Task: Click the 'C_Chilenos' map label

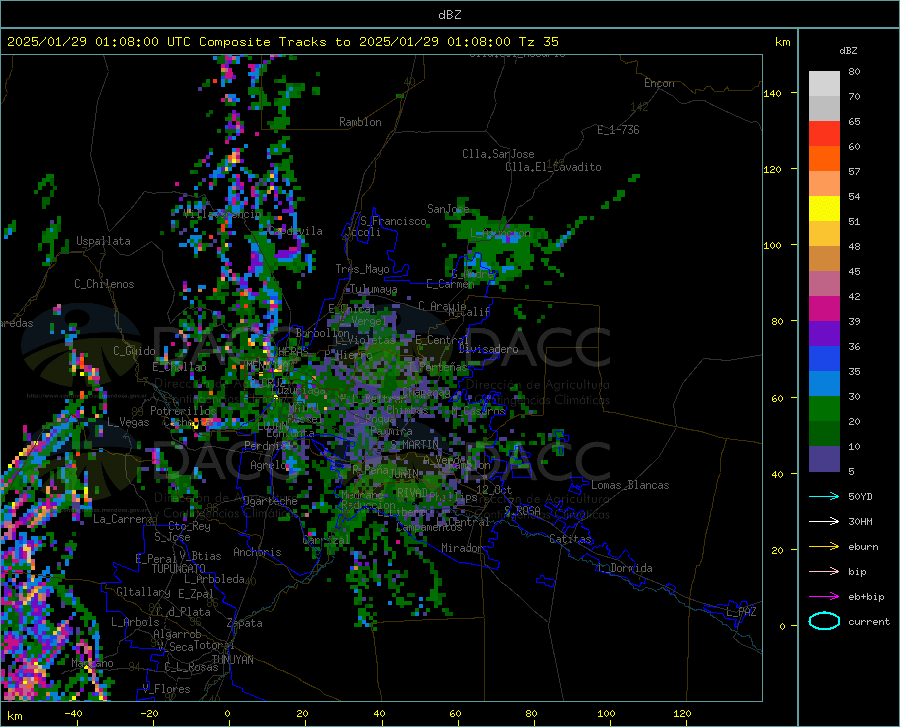Action: click(104, 284)
